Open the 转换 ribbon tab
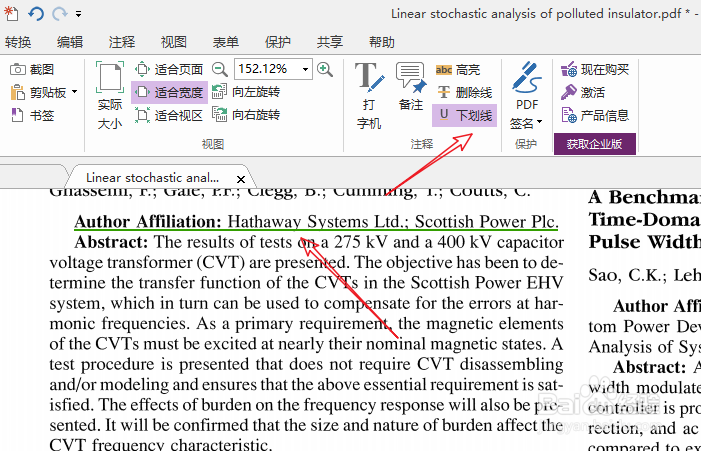Screen dimensions: 701x451 18,42
